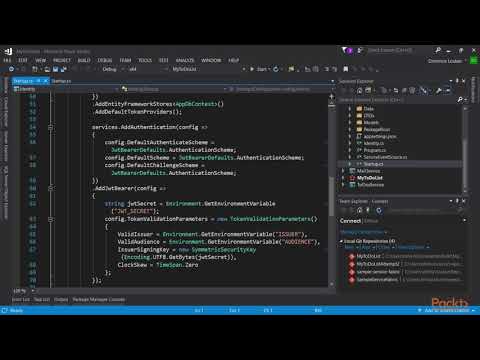Select Startup.cs in Solution Explorer
The height and width of the screenshot is (360, 480).
coord(373,164)
